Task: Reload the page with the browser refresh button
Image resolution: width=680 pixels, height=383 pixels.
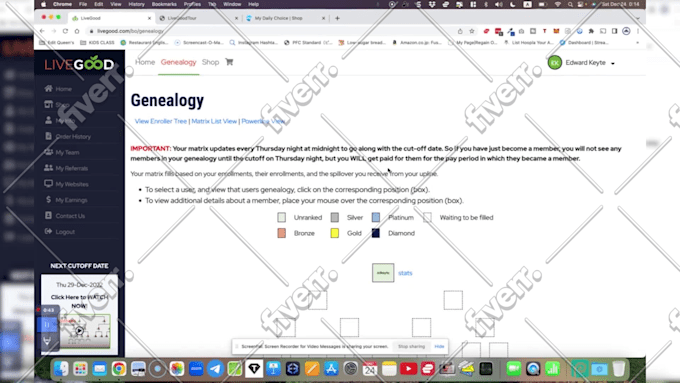Action: (65, 31)
